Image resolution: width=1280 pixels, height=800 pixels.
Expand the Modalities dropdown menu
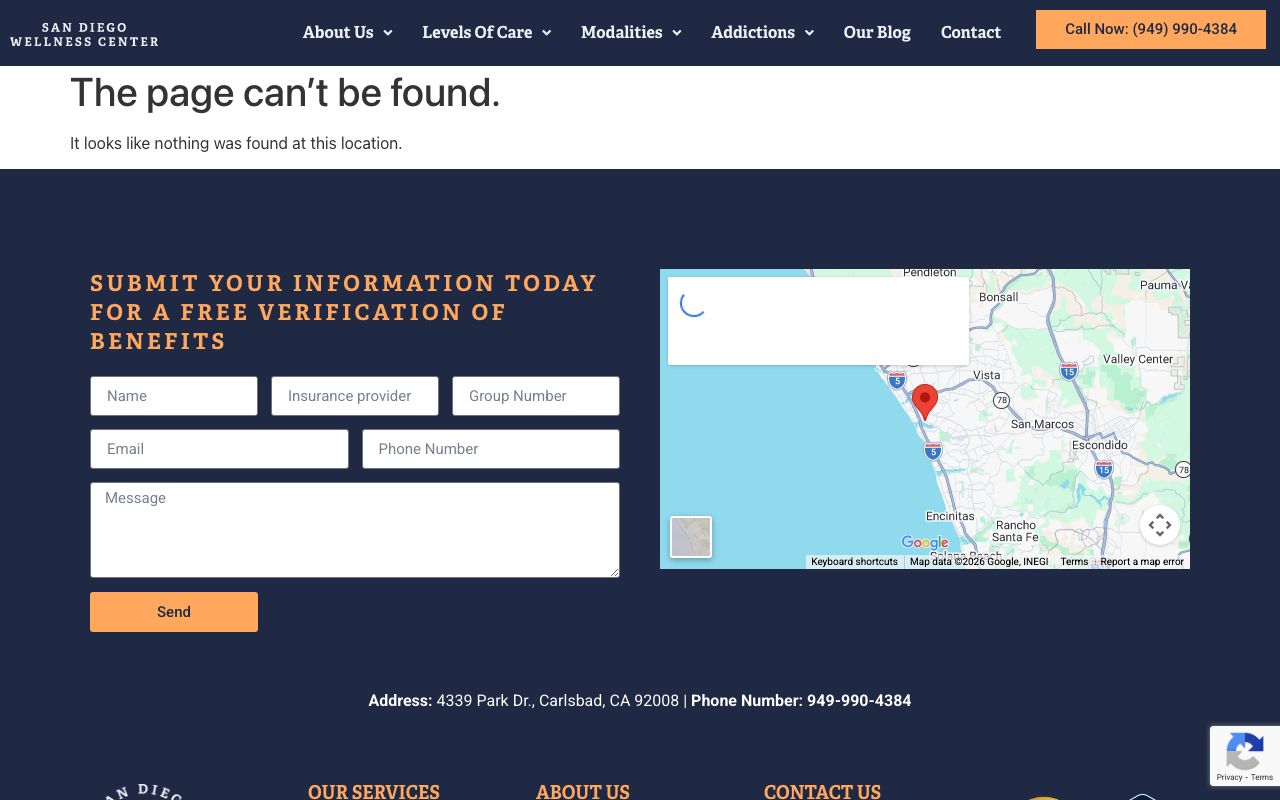[631, 33]
